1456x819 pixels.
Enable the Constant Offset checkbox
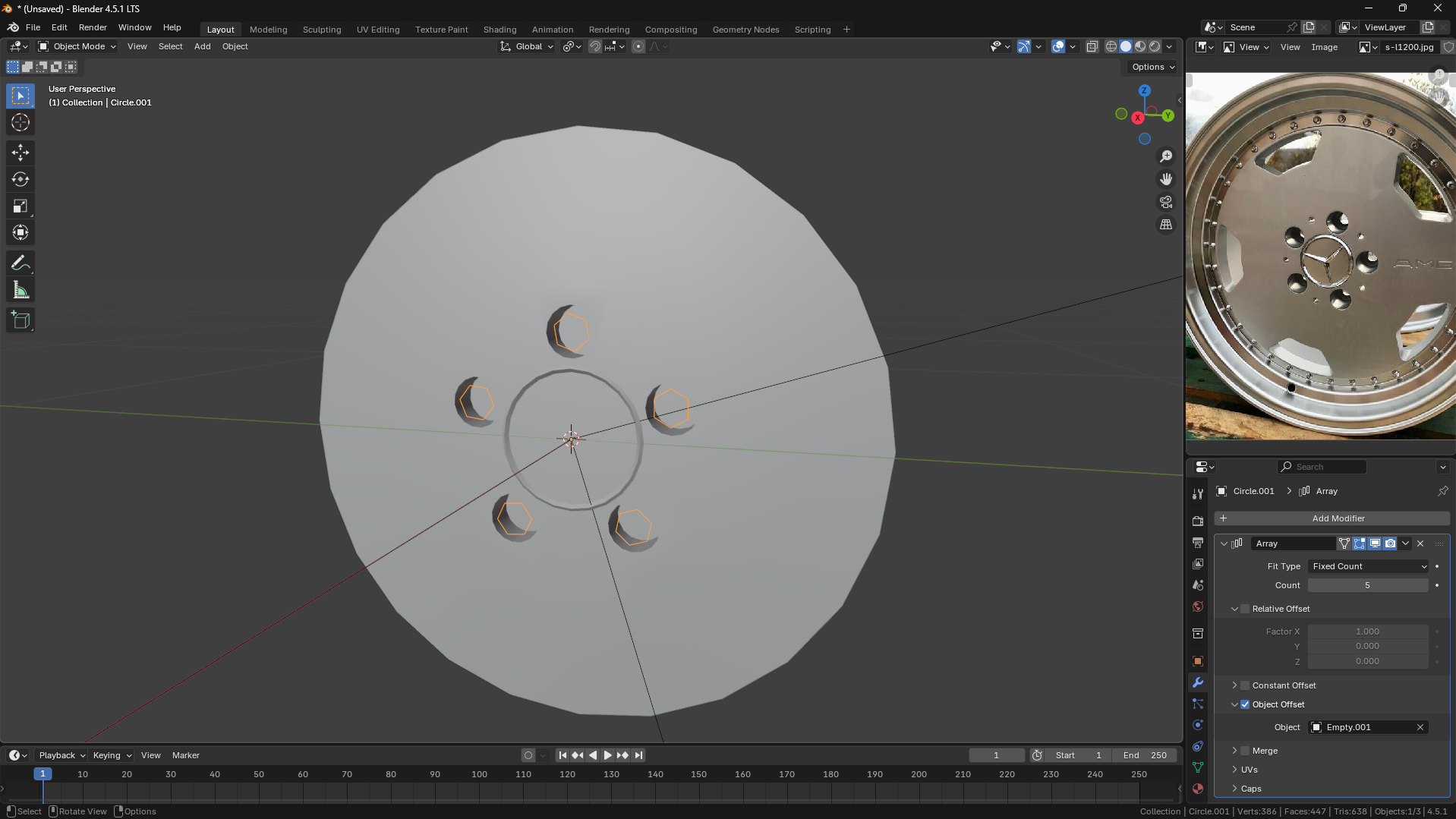[1245, 685]
